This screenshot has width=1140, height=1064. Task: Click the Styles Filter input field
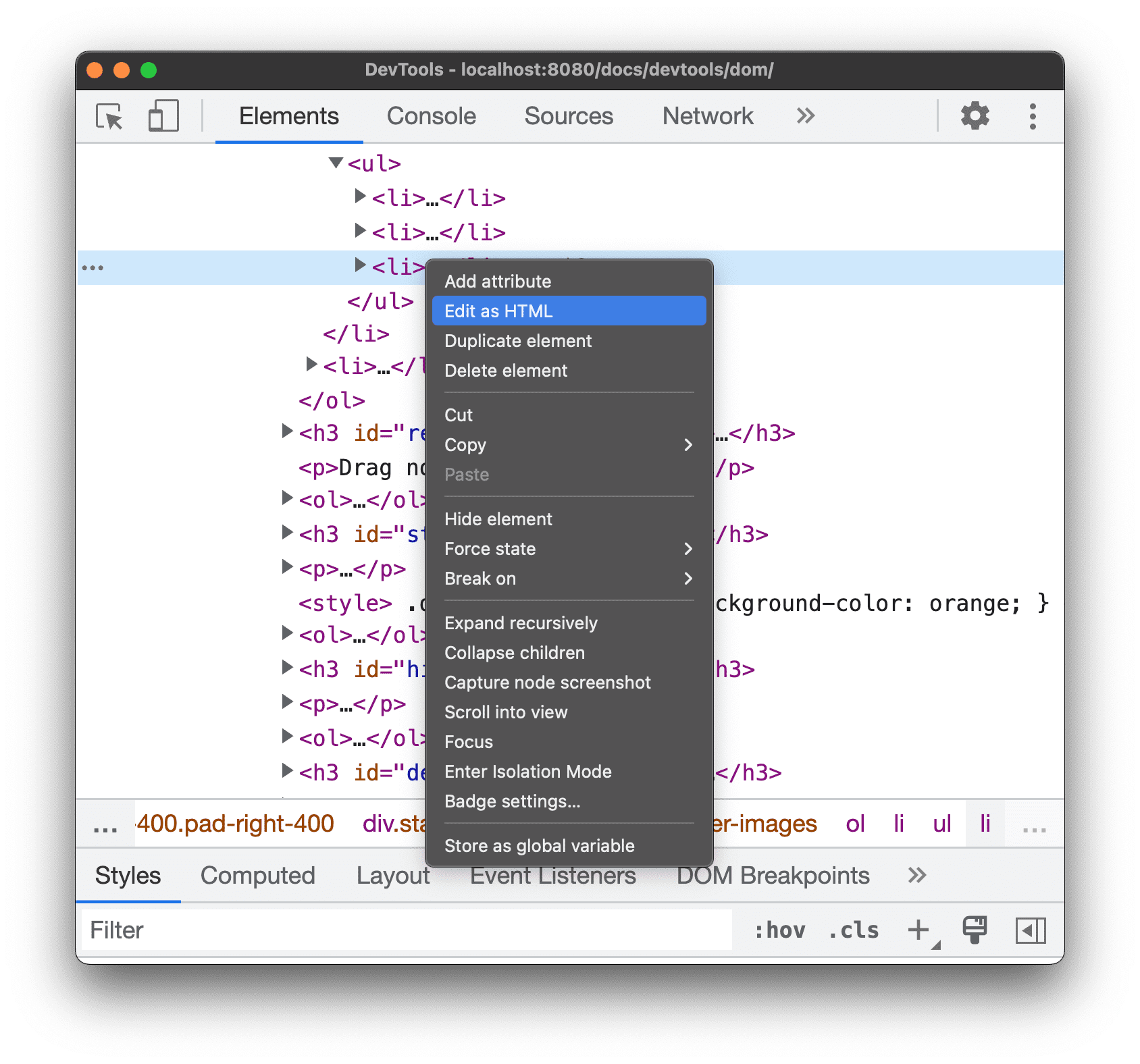point(405,930)
